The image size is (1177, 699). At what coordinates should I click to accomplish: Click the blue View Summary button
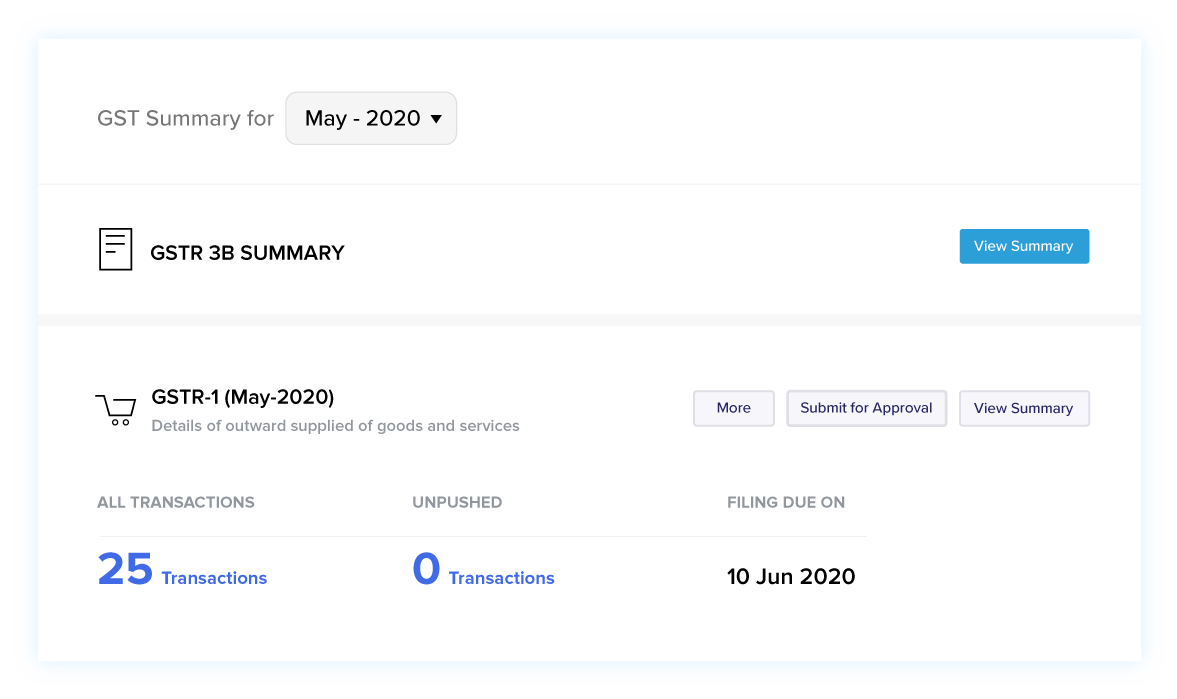[1024, 246]
